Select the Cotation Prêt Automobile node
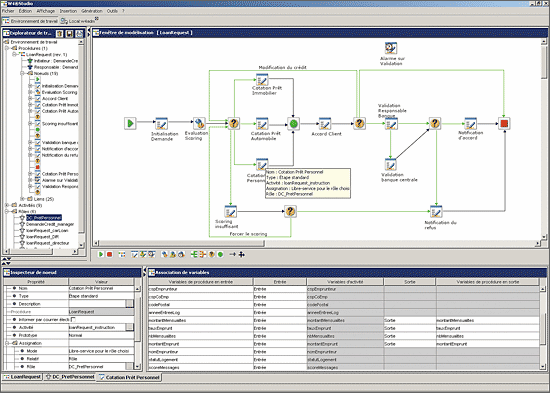Viewport: 550px width, 393px height. [x=262, y=124]
